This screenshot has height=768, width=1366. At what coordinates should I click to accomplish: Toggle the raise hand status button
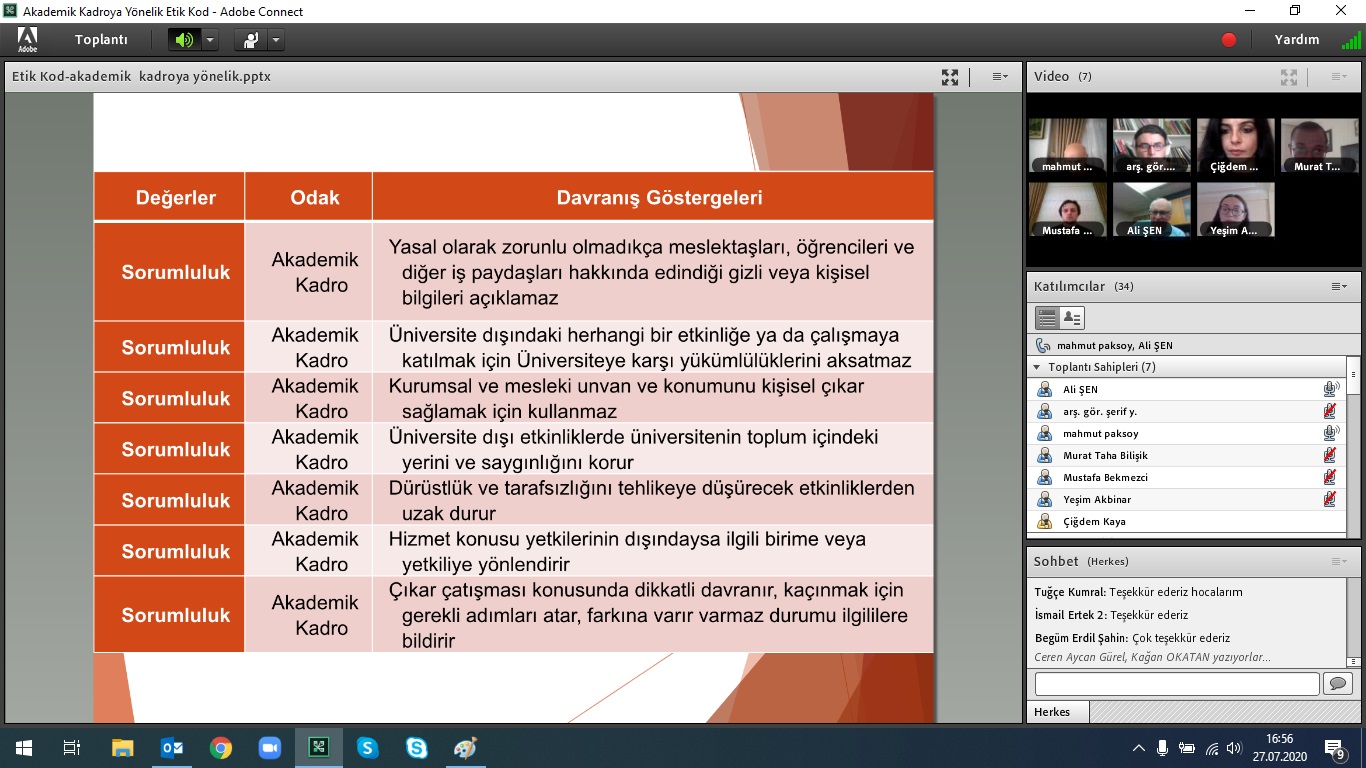[x=250, y=40]
